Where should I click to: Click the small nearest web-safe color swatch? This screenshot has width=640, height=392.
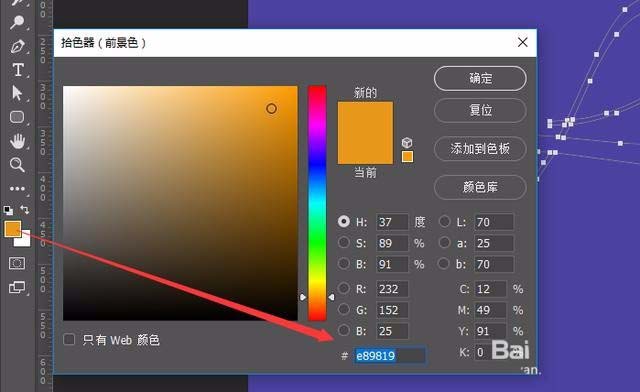point(407,156)
